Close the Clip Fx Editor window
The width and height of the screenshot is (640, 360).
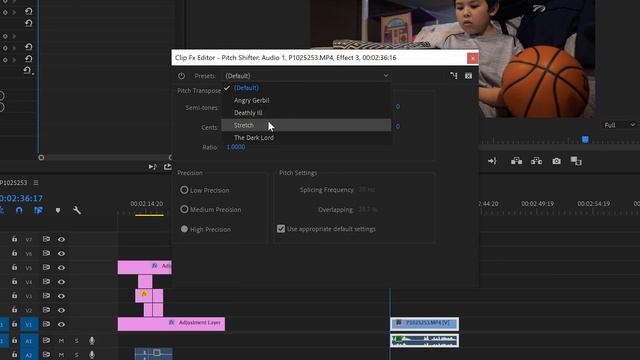[x=472, y=58]
